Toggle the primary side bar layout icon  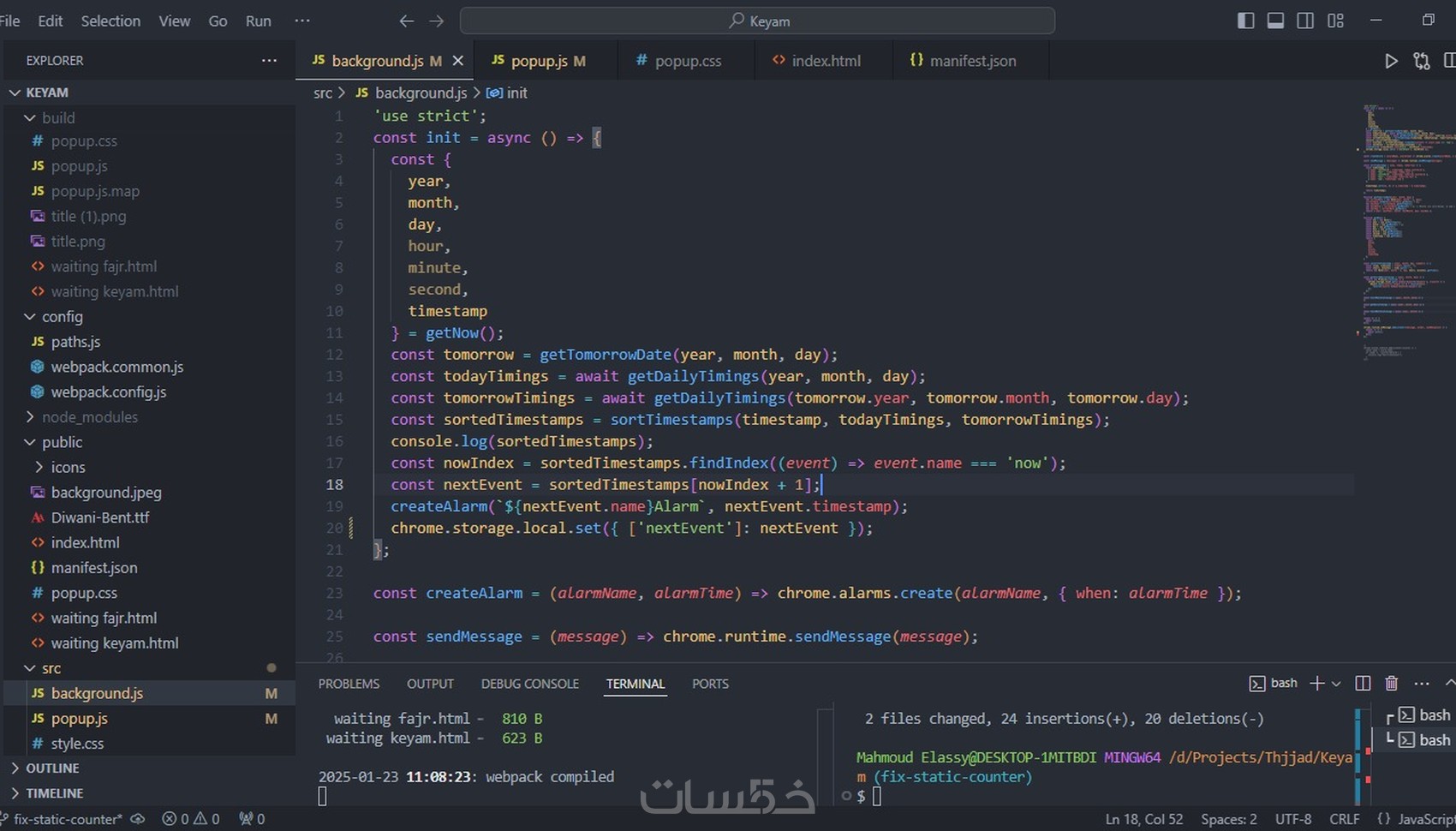(1246, 21)
